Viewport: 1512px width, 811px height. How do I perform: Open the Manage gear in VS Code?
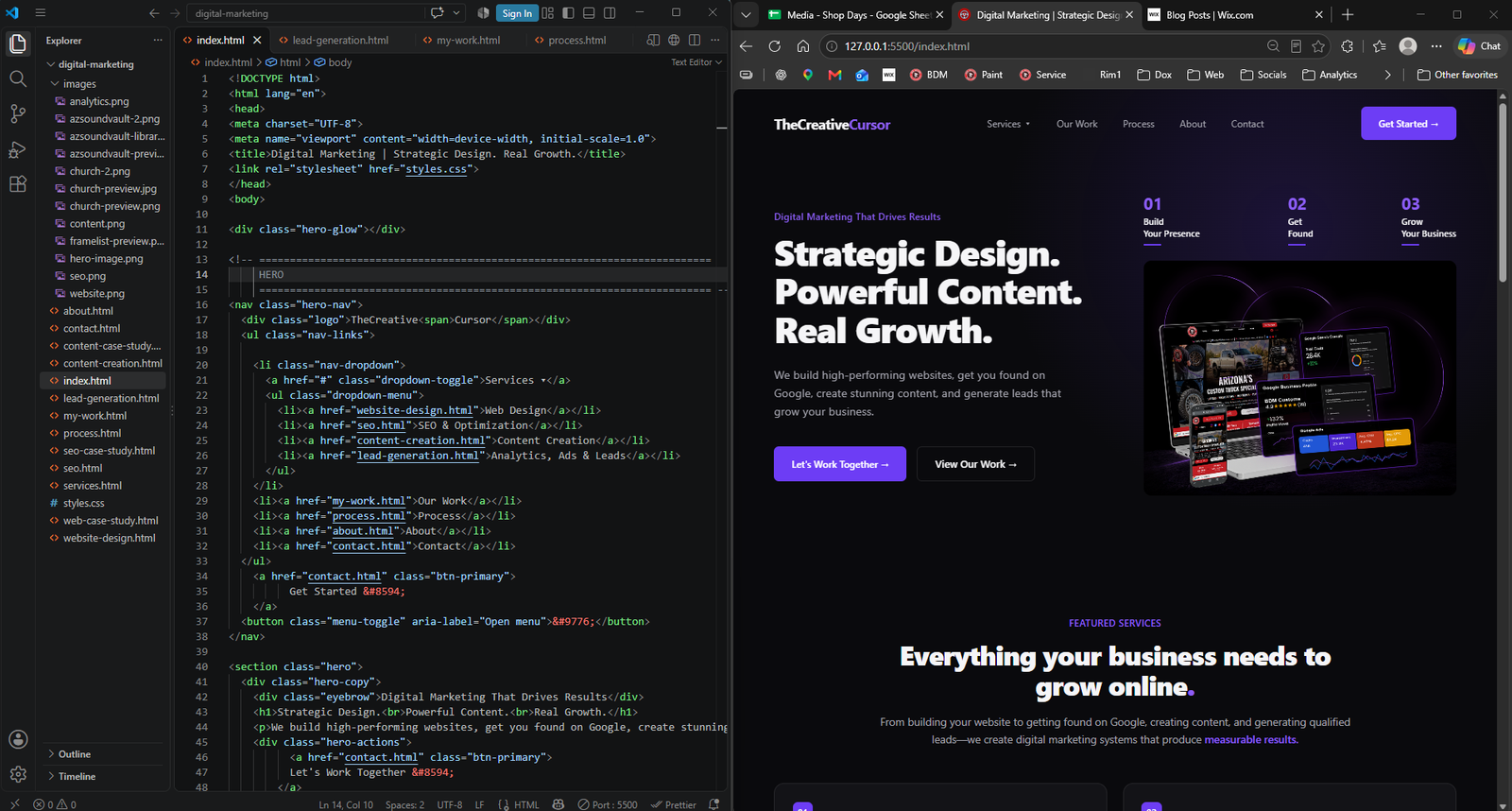point(18,774)
